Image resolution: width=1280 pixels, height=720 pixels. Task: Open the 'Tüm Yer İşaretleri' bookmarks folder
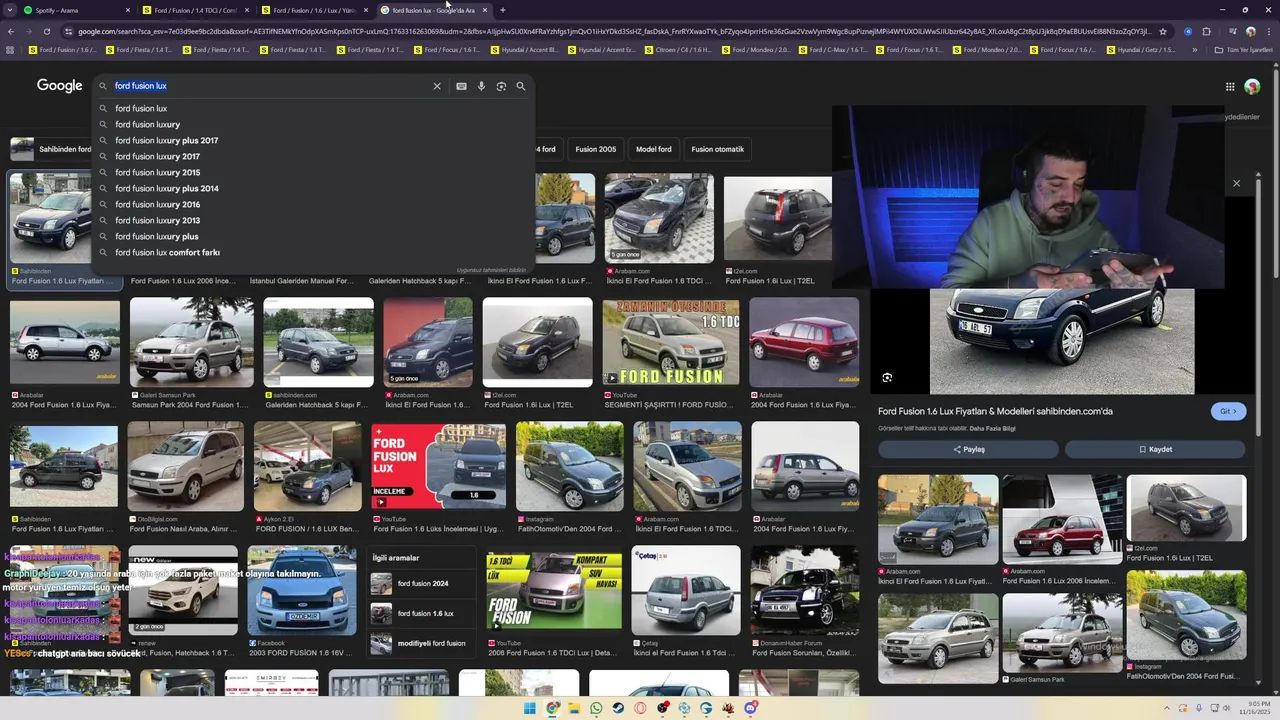pos(1244,49)
